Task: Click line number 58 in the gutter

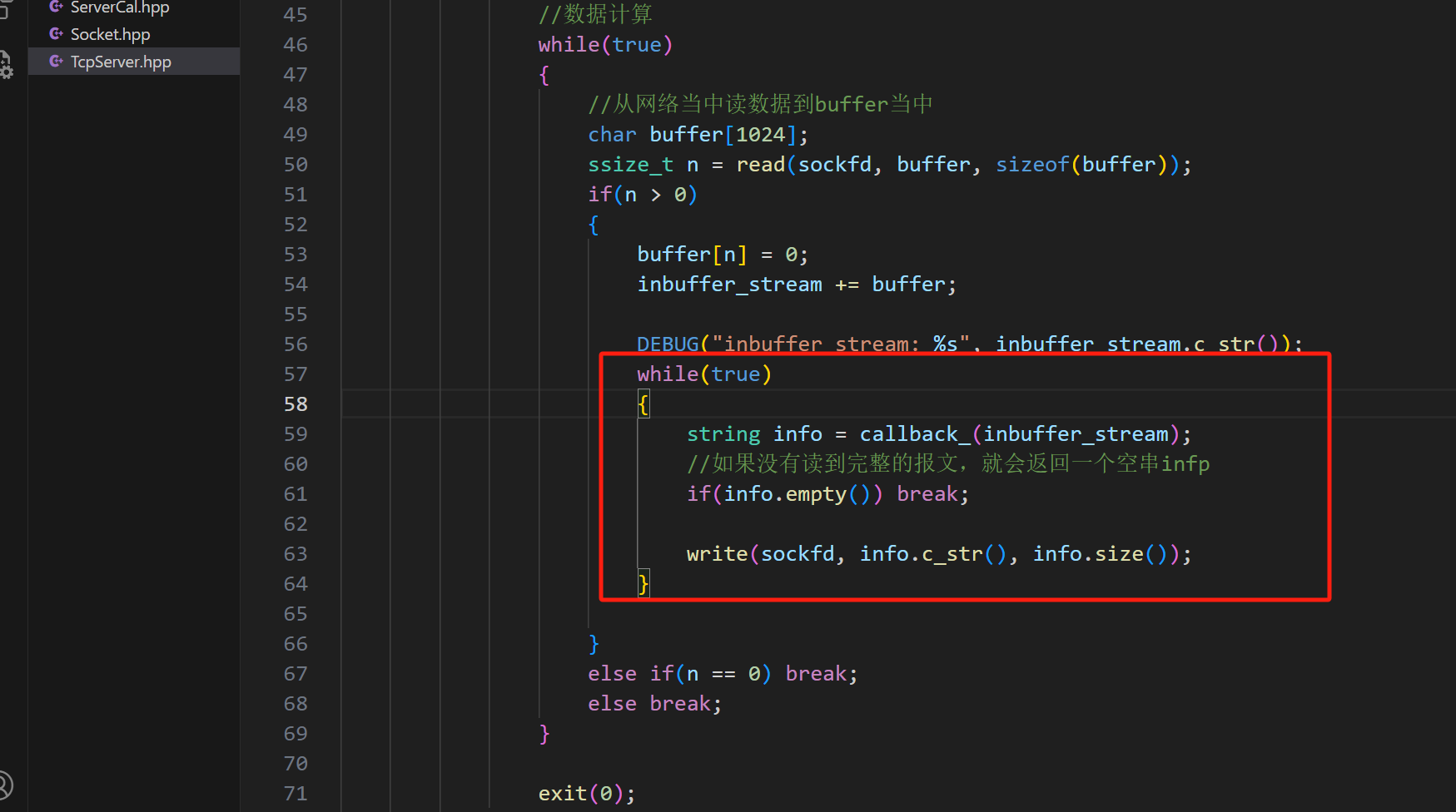Action: 296,404
